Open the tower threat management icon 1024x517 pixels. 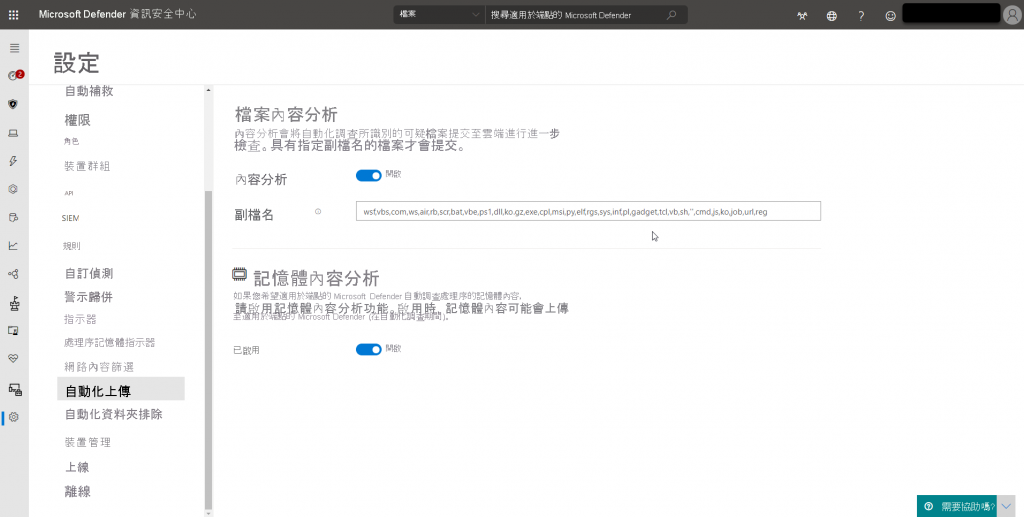14,303
